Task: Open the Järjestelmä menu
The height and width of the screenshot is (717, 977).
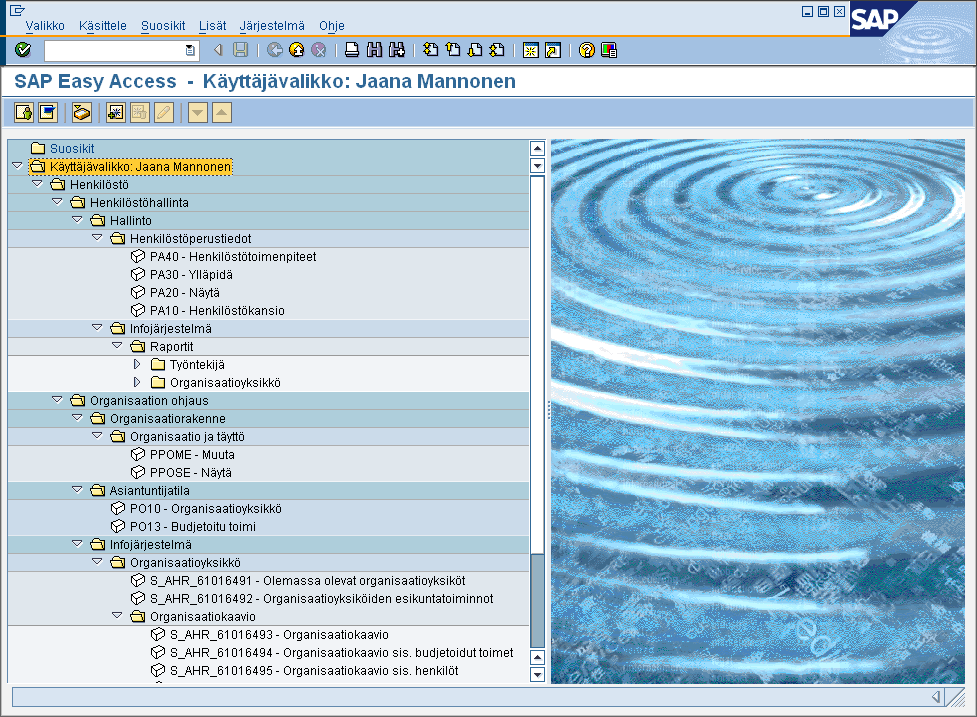Action: pos(272,26)
